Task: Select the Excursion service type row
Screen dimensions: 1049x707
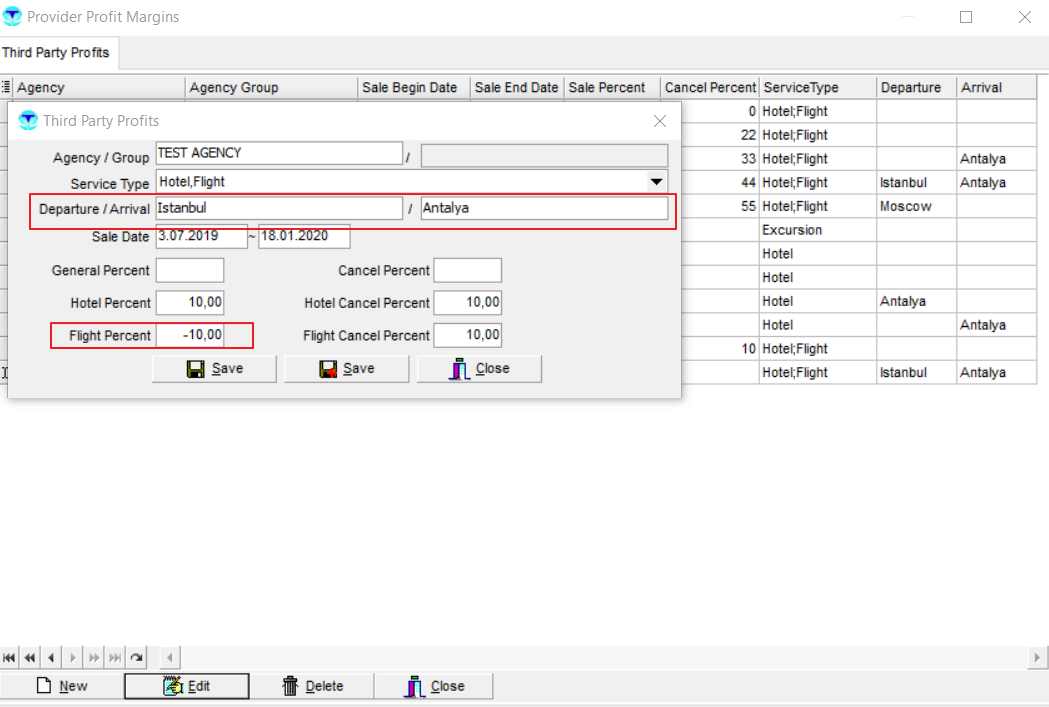Action: [x=792, y=230]
